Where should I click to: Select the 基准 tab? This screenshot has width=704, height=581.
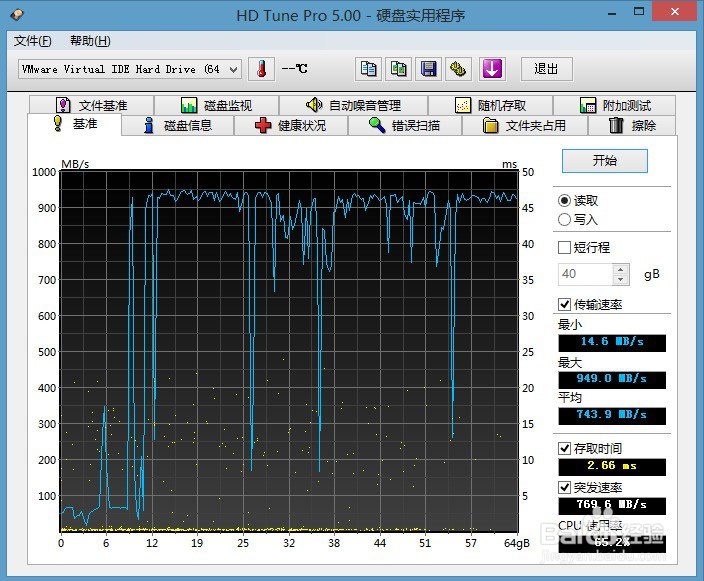(75, 124)
